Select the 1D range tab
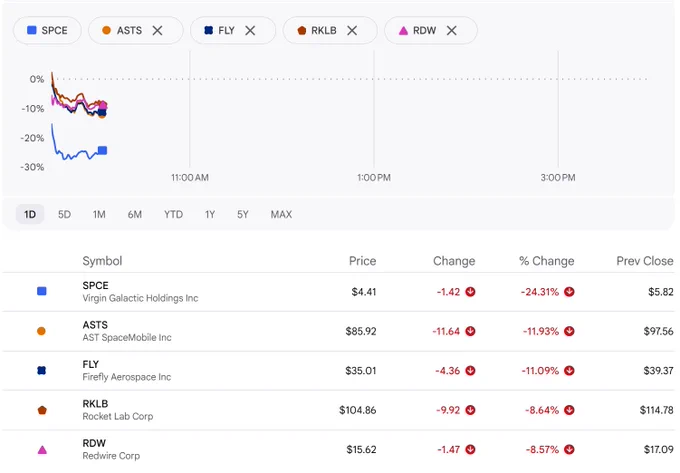680x473 pixels. click(30, 215)
